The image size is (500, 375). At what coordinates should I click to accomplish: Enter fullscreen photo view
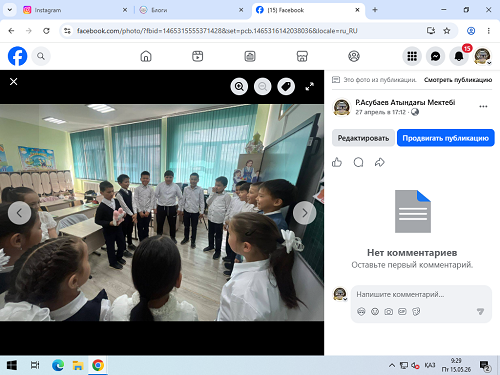point(310,87)
